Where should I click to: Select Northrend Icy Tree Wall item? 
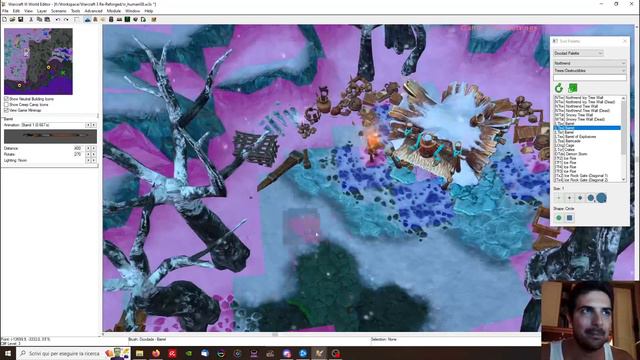coord(587,98)
